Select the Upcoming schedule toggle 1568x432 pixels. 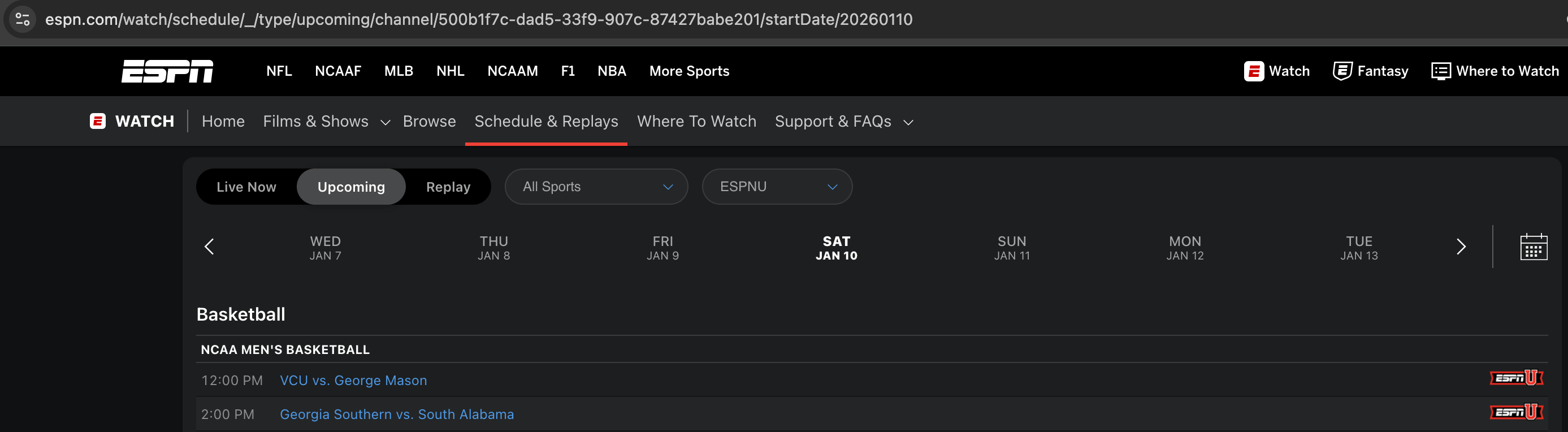350,187
